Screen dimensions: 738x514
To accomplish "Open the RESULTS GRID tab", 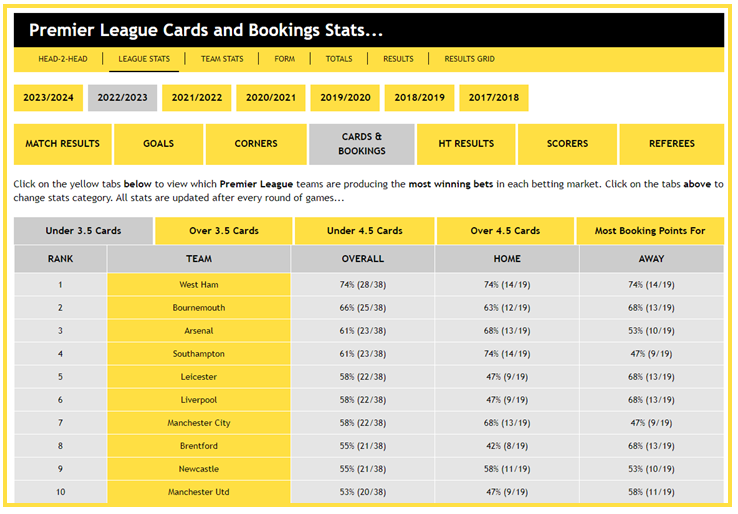I will coord(469,59).
